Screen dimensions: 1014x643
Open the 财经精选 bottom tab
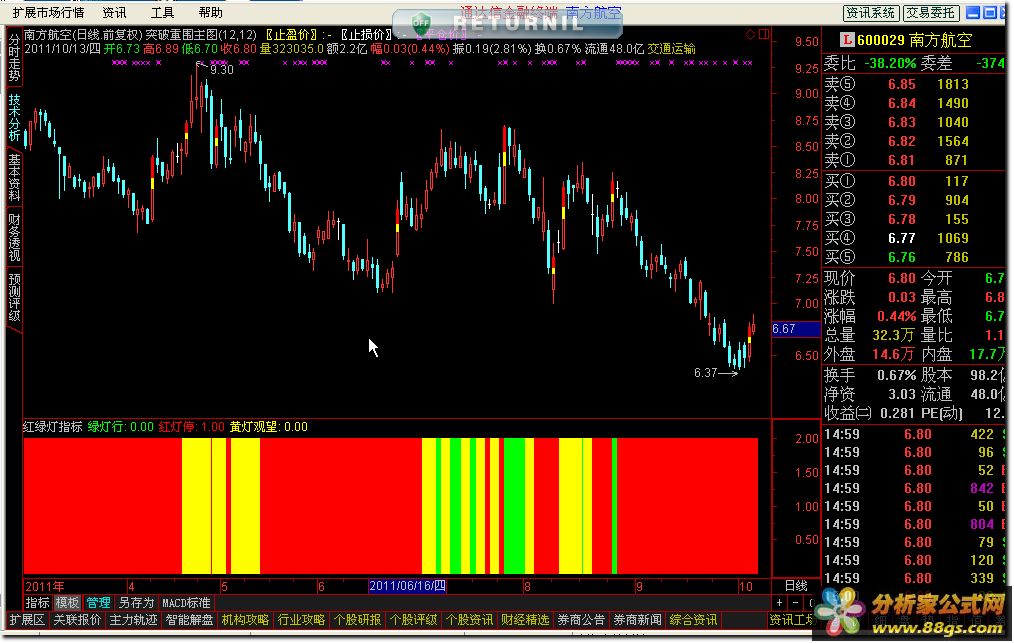[525, 620]
